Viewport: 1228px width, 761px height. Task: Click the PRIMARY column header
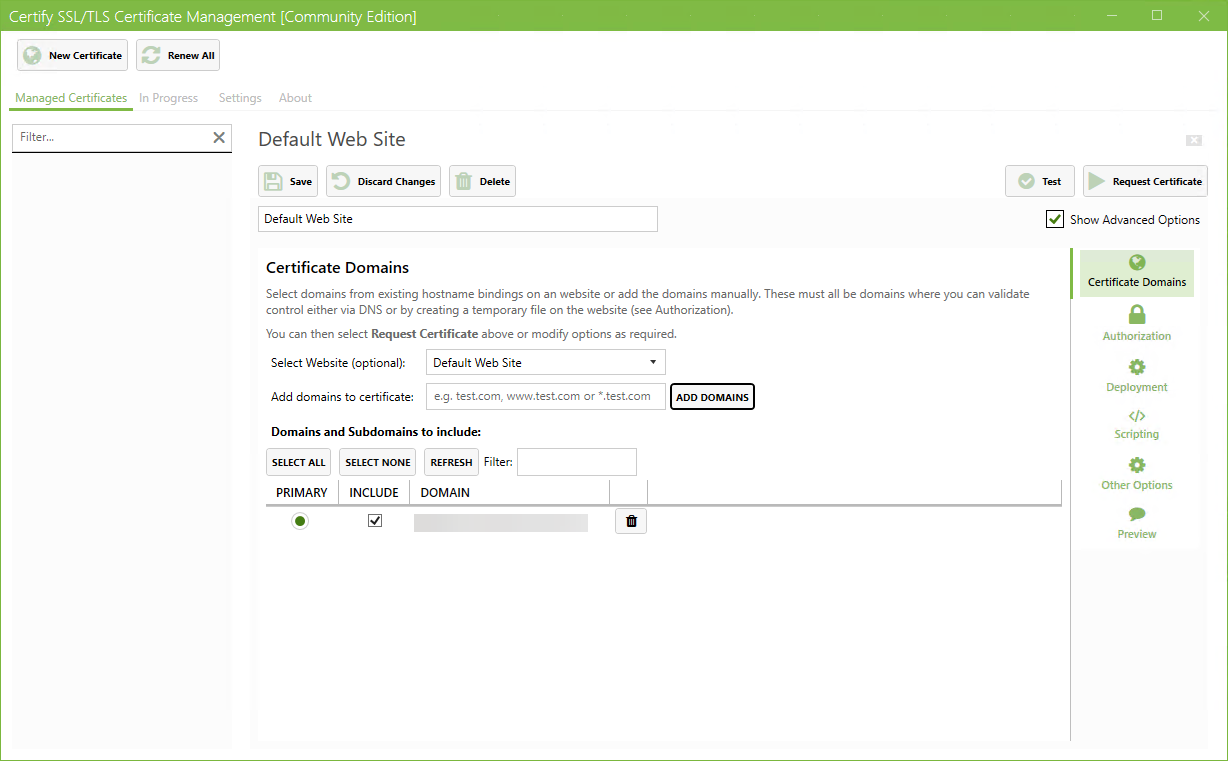302,493
